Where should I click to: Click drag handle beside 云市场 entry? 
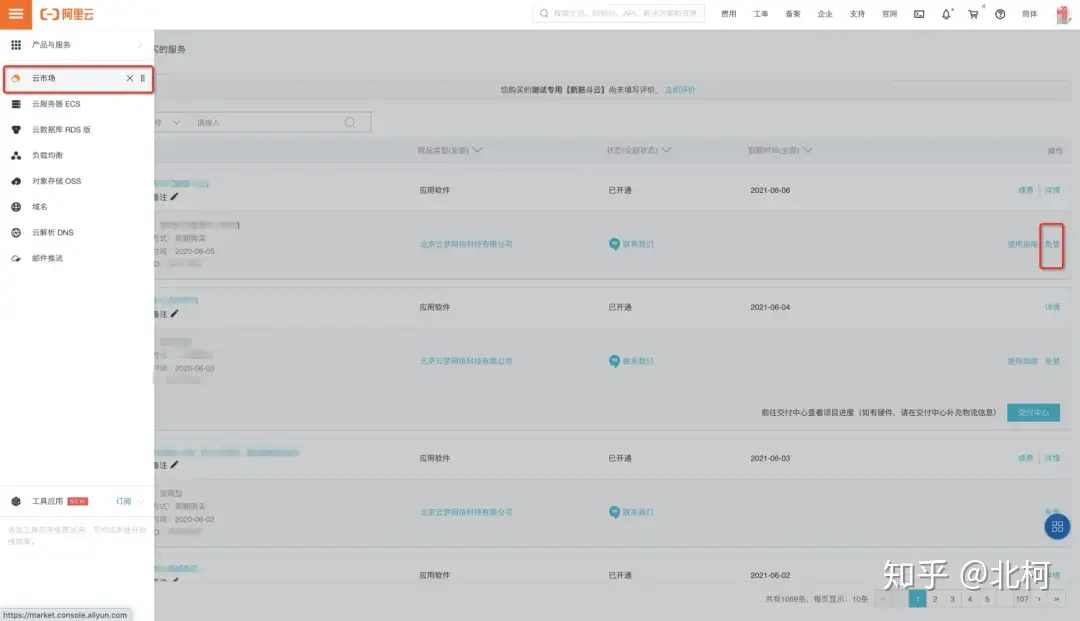pyautogui.click(x=143, y=78)
